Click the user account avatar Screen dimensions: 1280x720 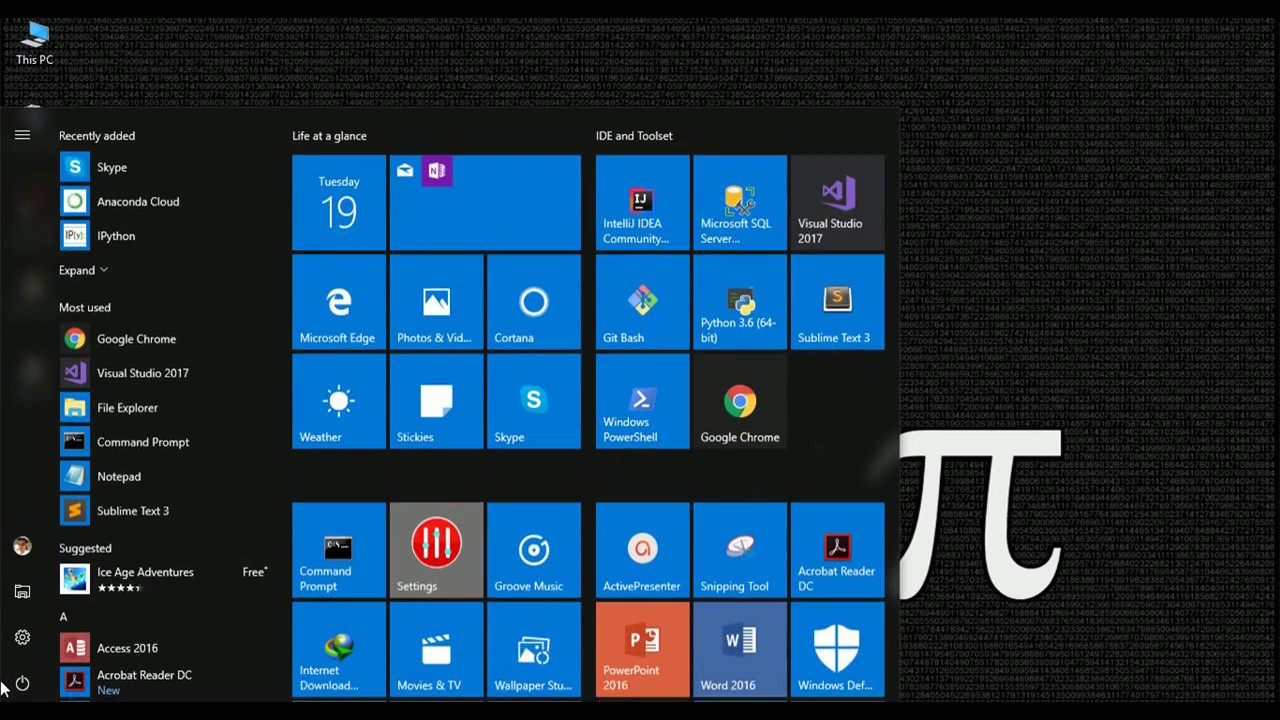coord(22,546)
